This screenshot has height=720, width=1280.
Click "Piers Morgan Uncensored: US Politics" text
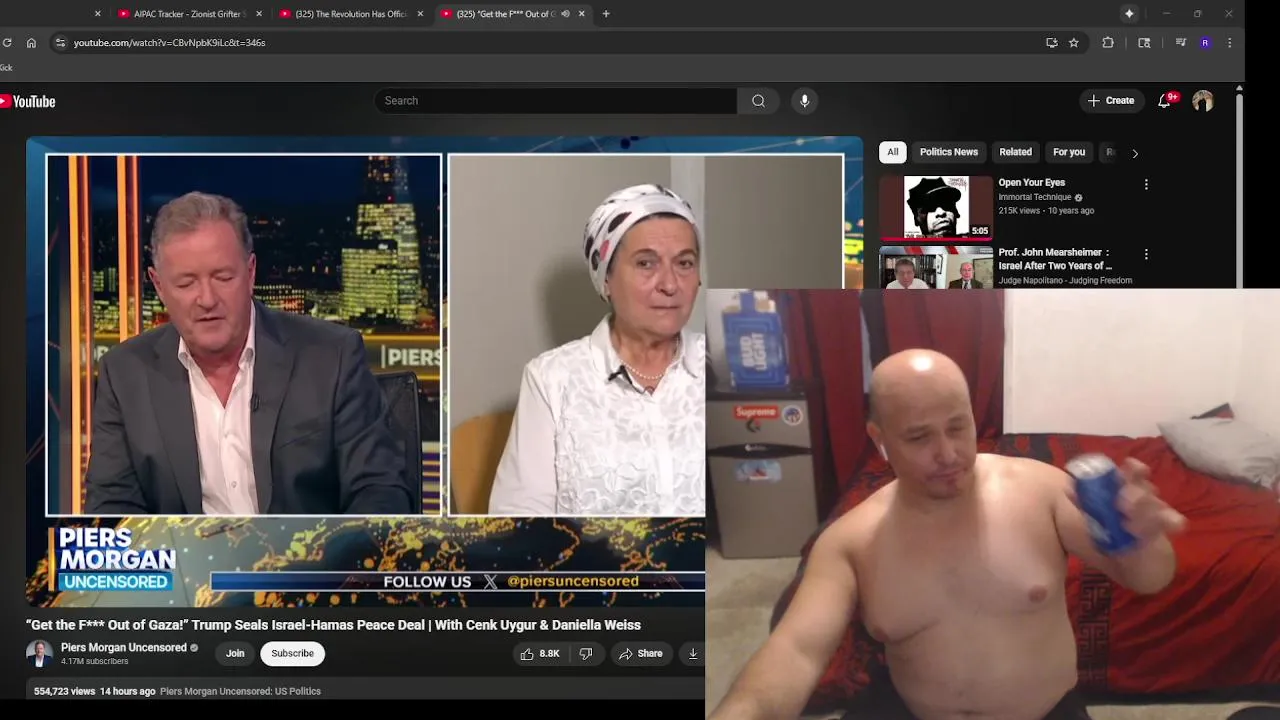coord(240,691)
